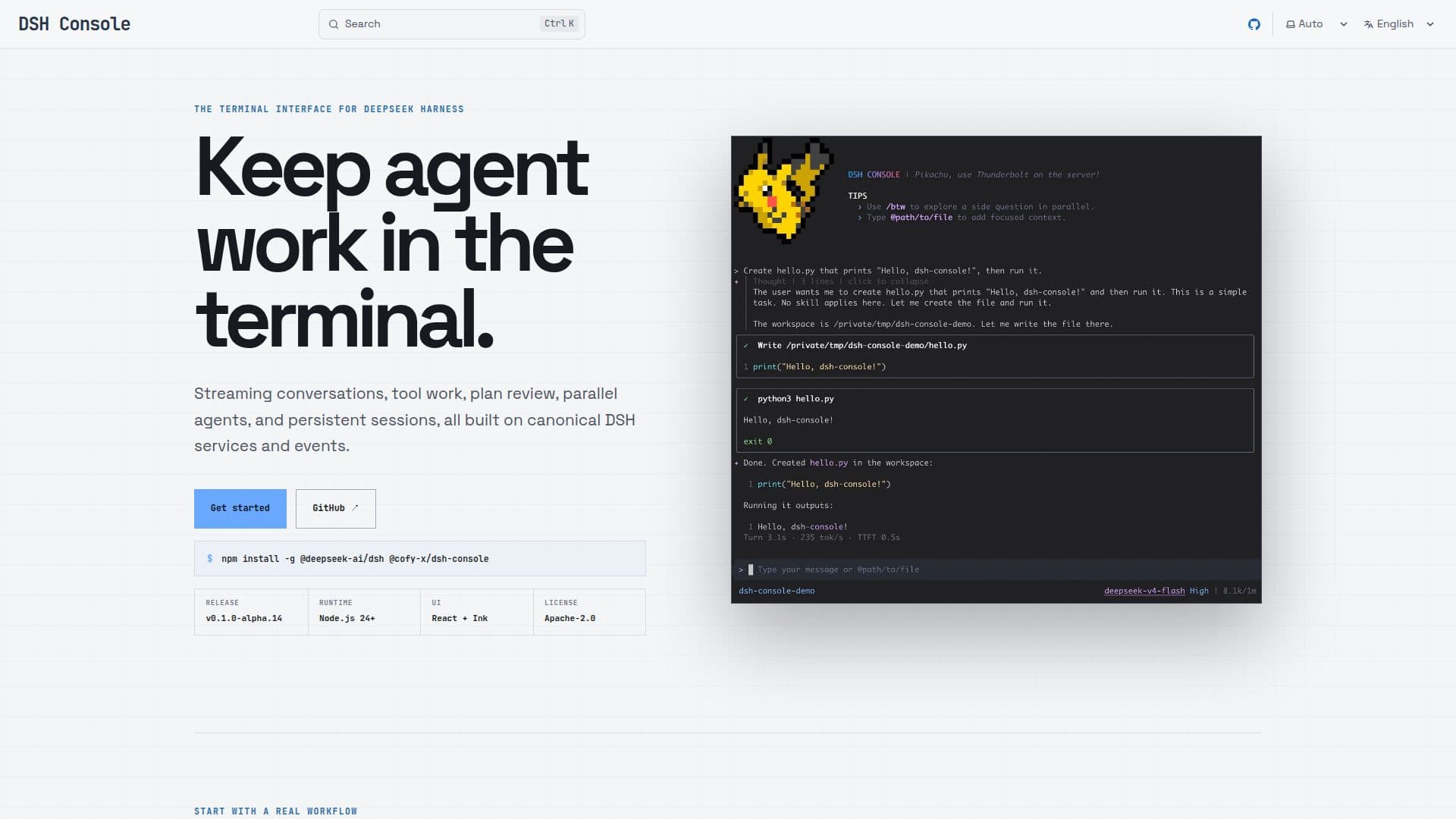Click the START WITH A REAL WORKFLOW heading
Screen dimensions: 1456x819
click(x=275, y=811)
